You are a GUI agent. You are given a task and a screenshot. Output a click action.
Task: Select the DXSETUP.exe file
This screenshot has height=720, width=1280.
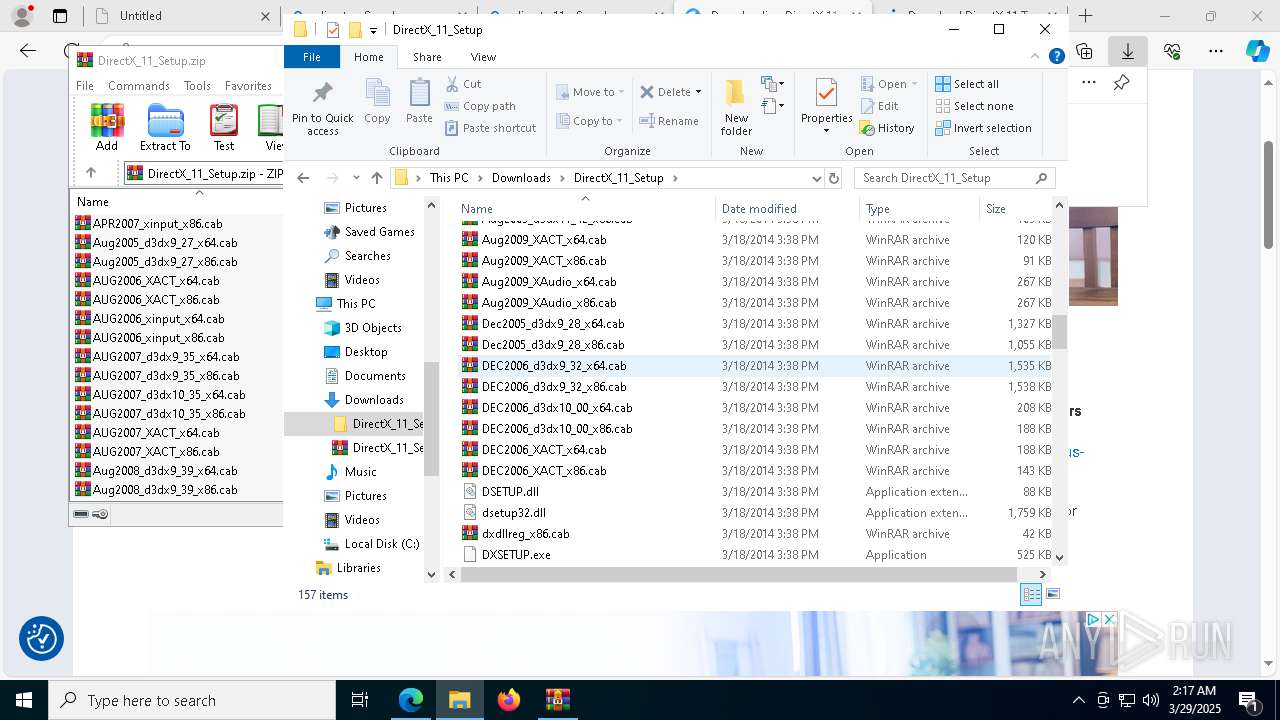click(x=516, y=555)
